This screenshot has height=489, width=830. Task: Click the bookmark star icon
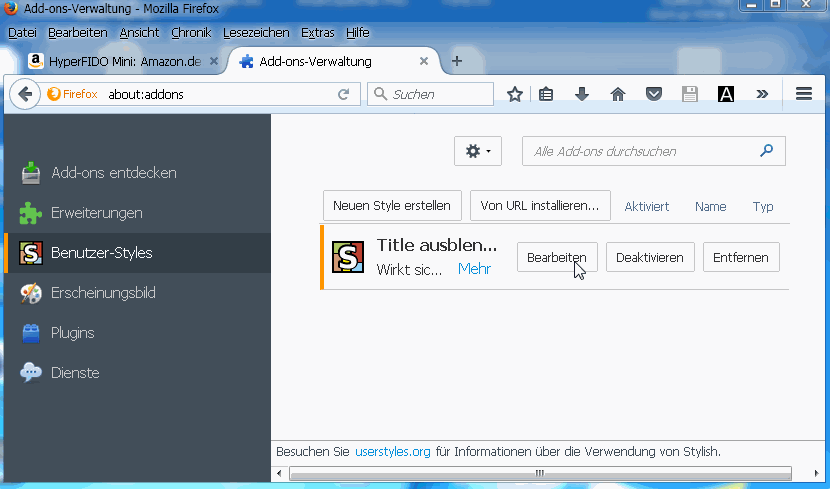pyautogui.click(x=515, y=94)
